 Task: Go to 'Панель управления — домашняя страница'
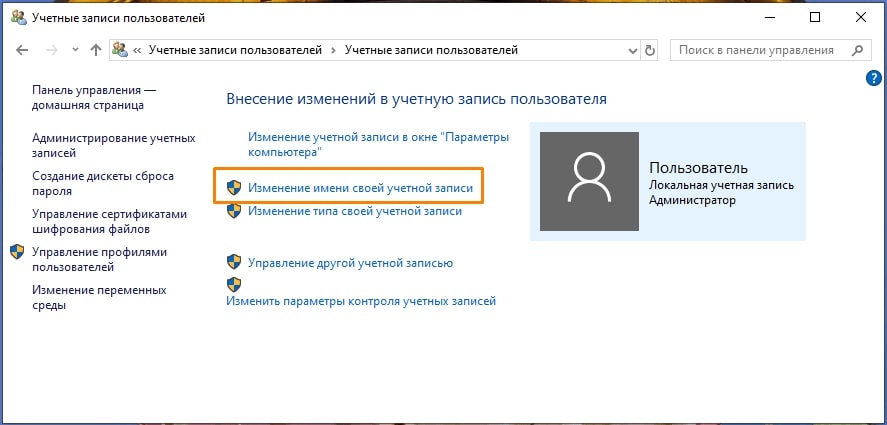[94, 97]
